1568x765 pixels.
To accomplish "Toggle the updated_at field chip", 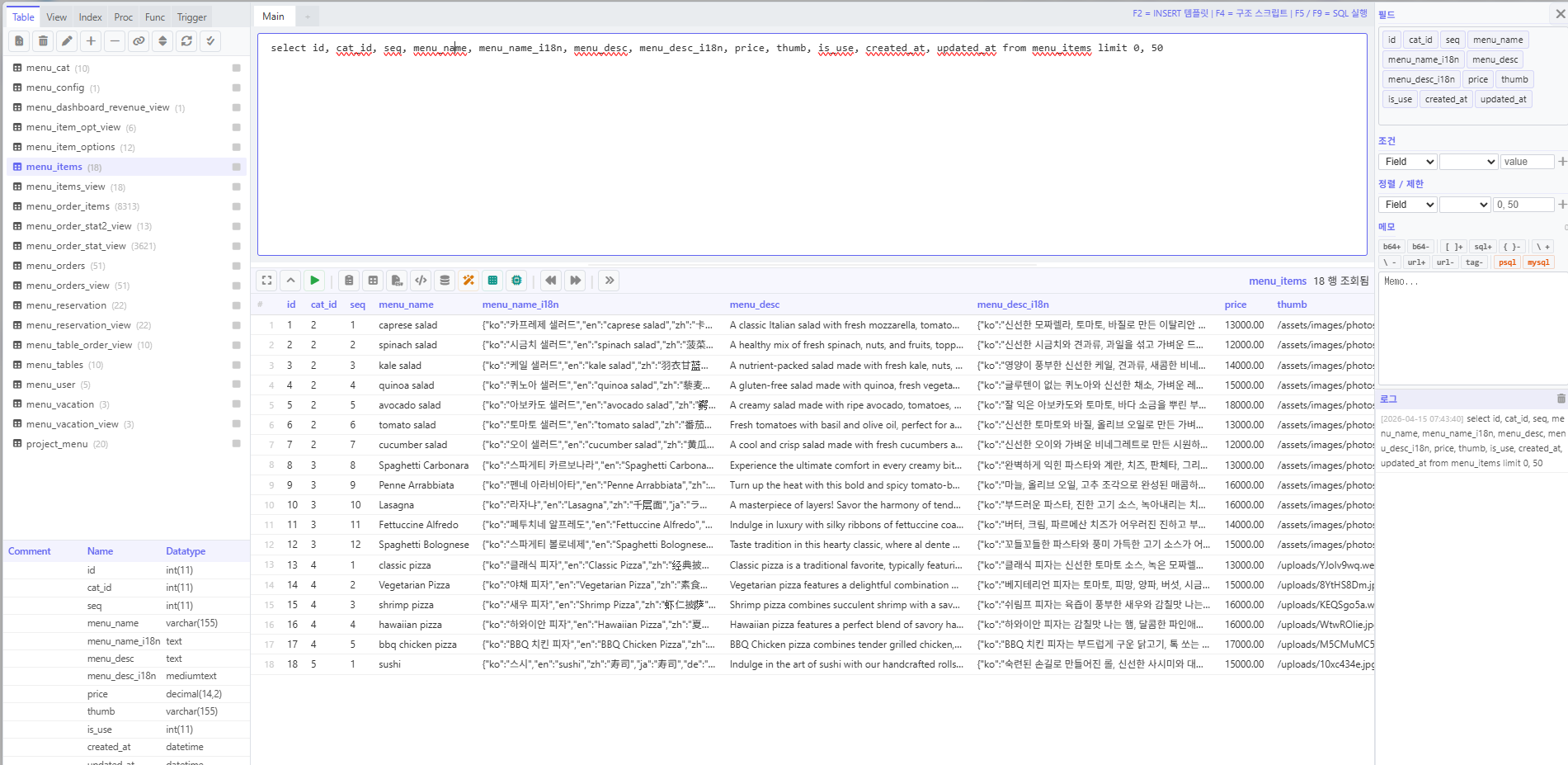I will pyautogui.click(x=1503, y=98).
